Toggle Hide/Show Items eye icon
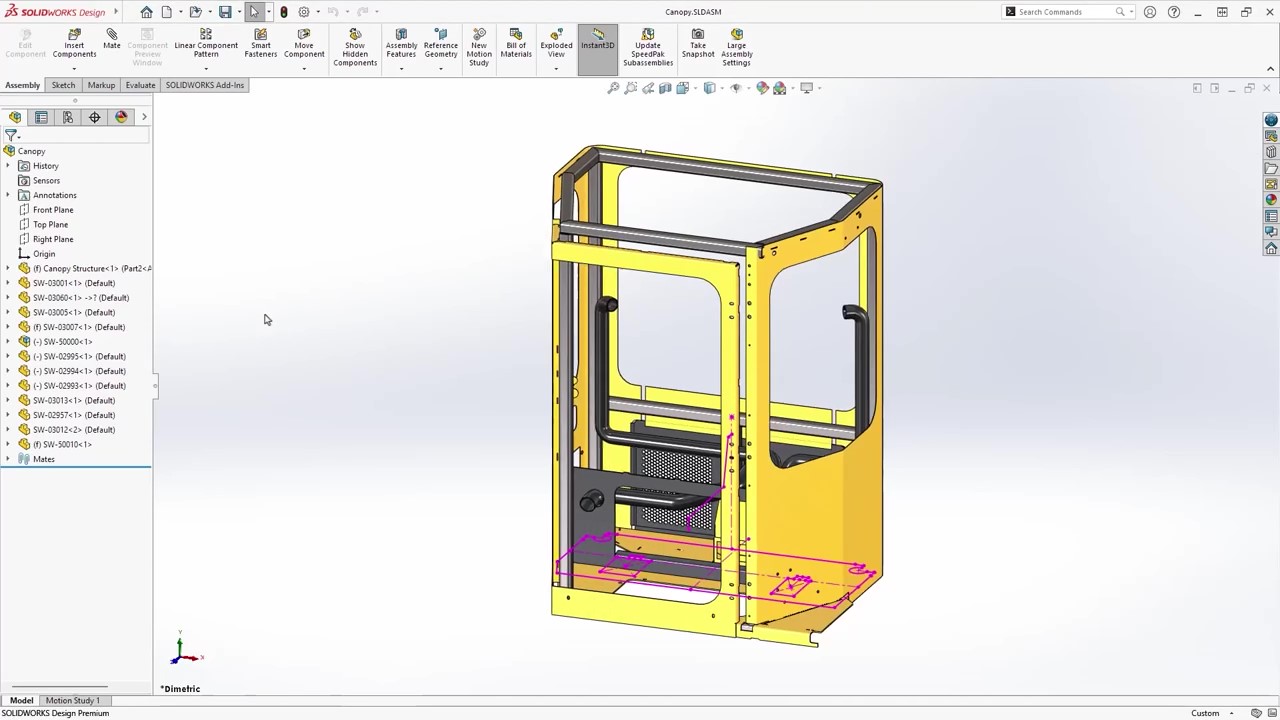 [x=736, y=88]
